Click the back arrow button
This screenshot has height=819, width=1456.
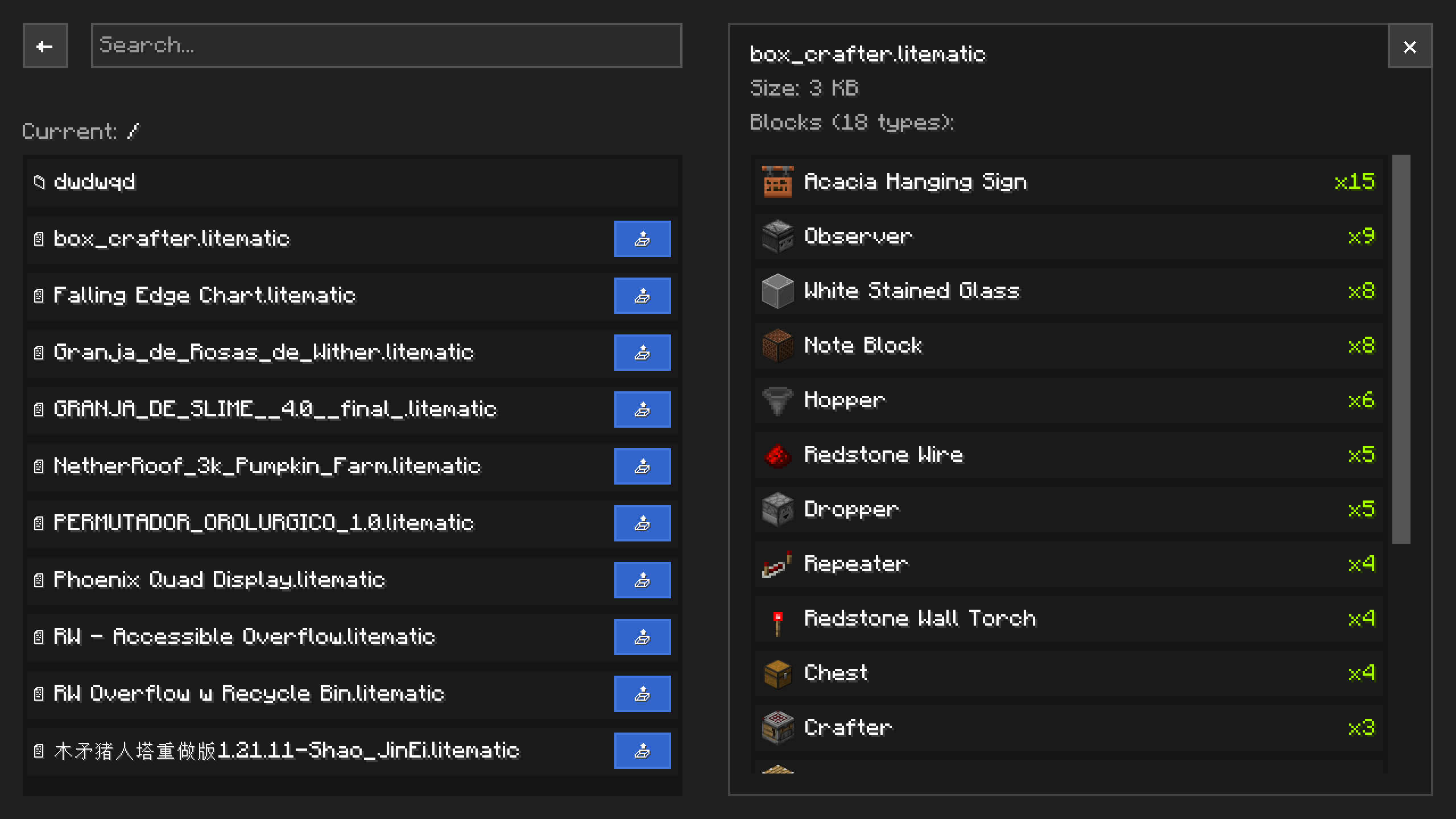(45, 45)
